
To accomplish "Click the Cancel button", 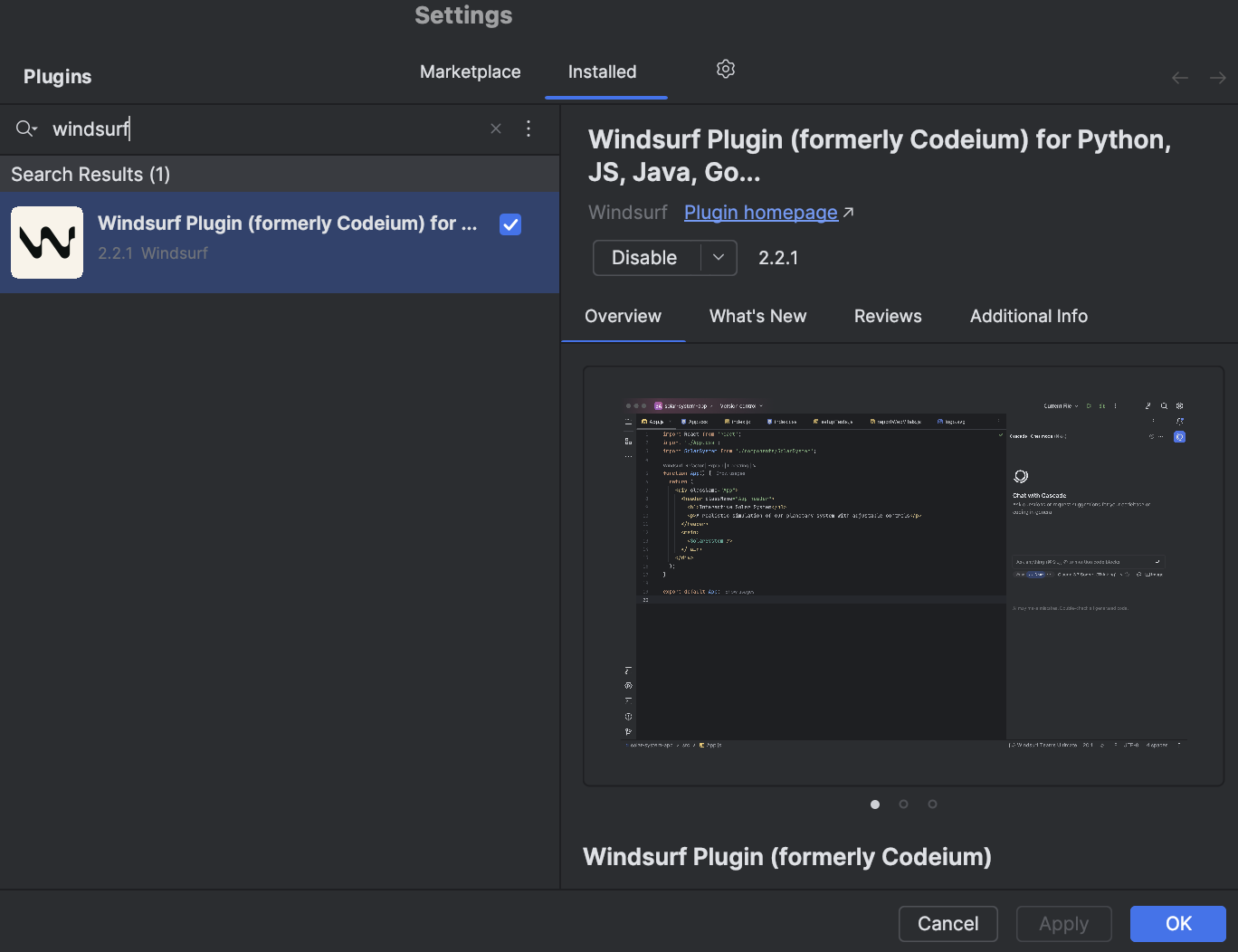I will click(948, 924).
